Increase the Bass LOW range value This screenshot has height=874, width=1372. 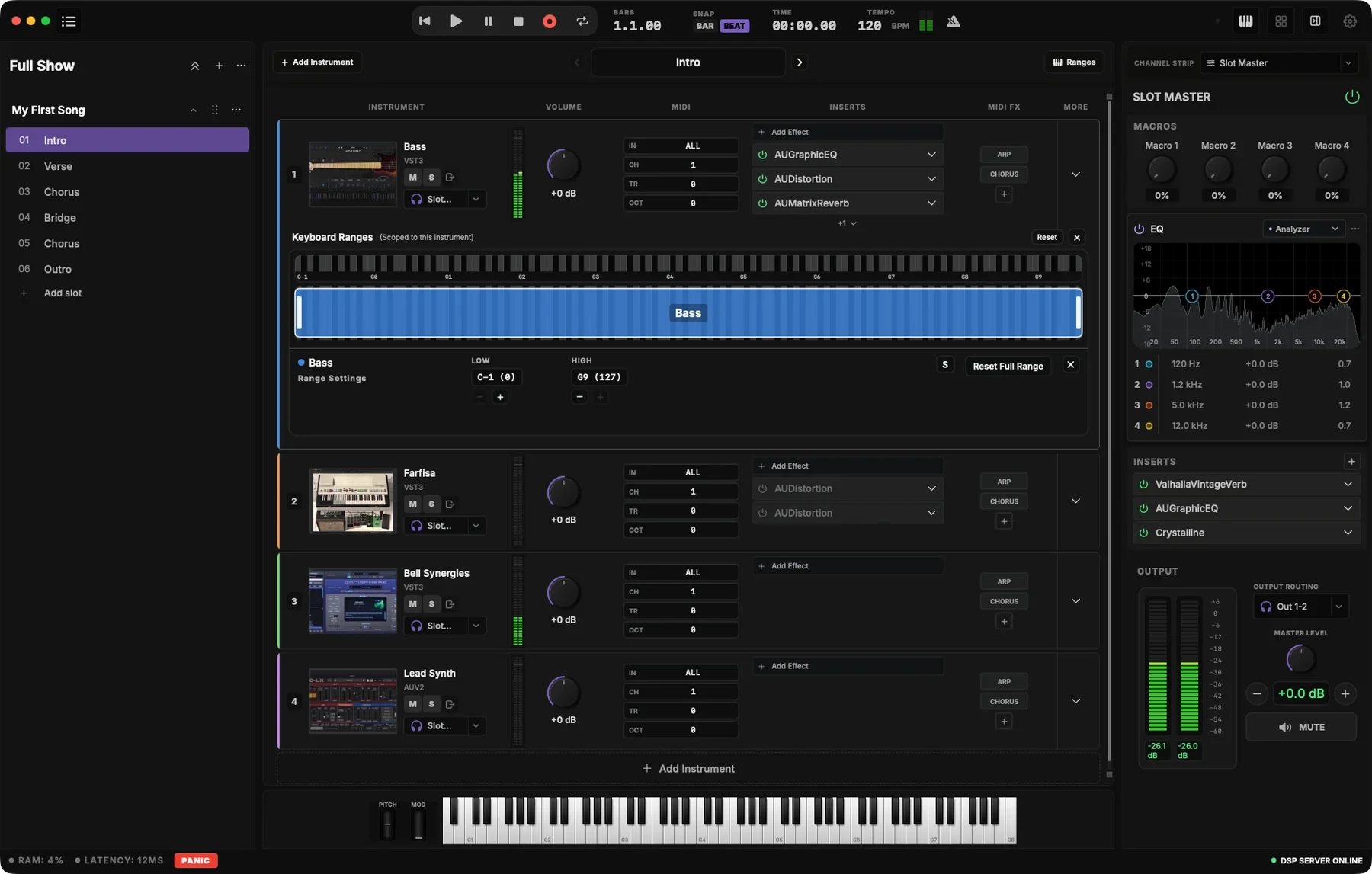[500, 397]
